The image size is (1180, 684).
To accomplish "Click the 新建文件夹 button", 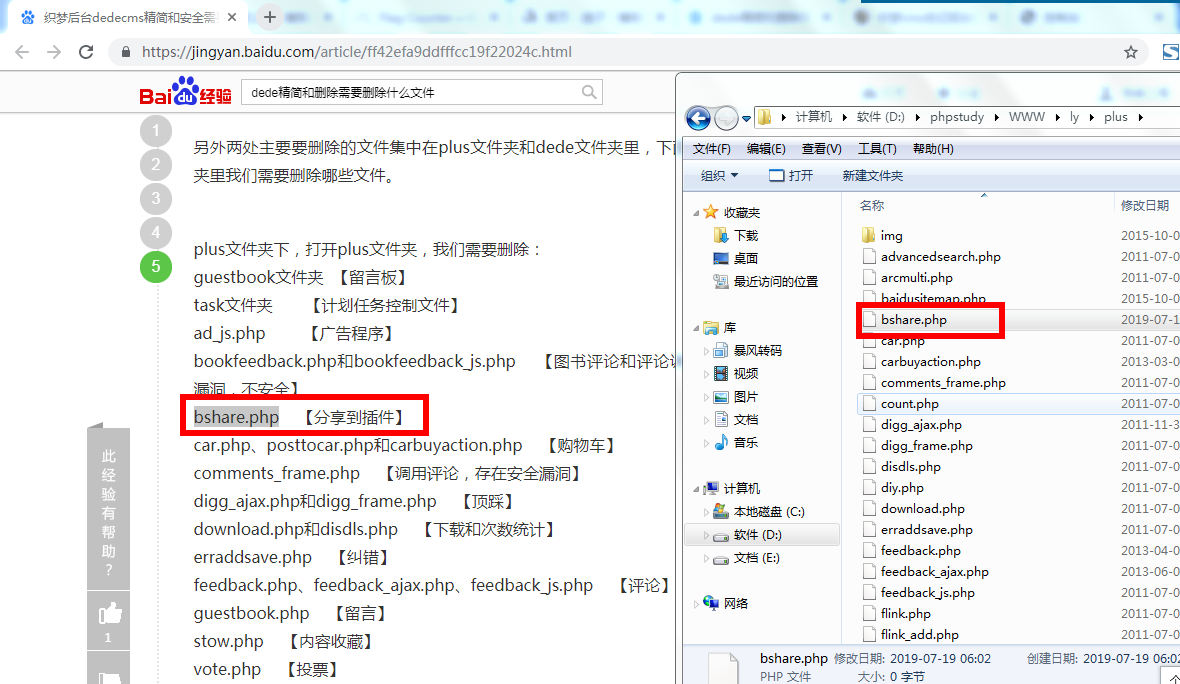I will 872,175.
